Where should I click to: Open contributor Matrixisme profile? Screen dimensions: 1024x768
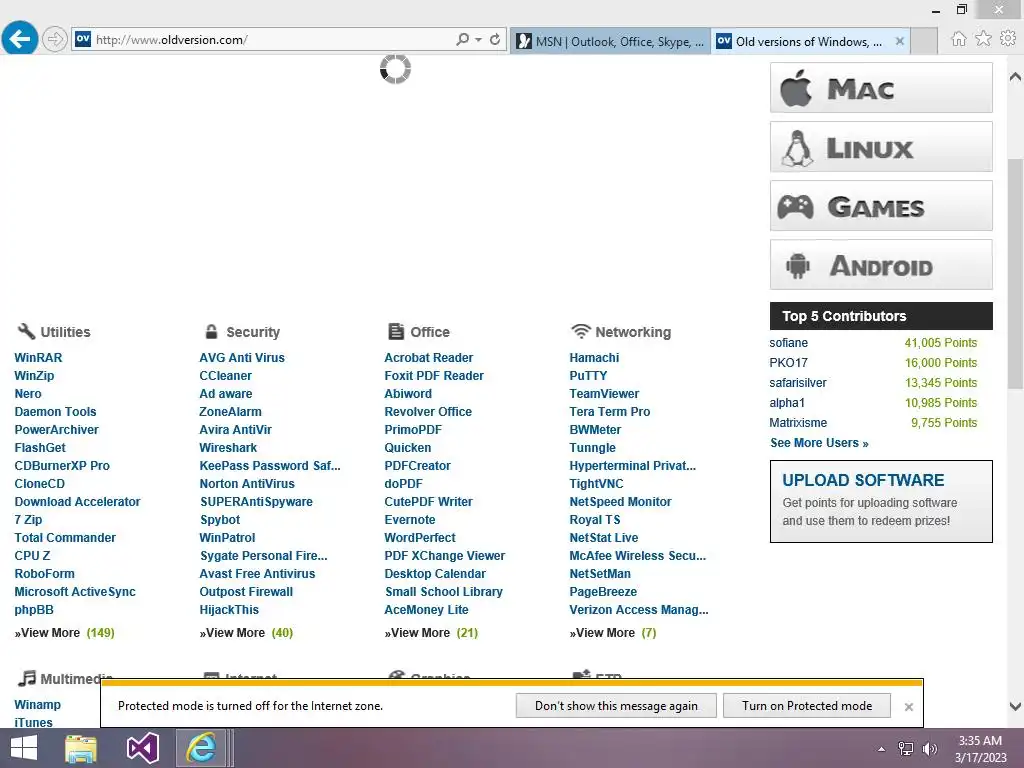point(798,423)
